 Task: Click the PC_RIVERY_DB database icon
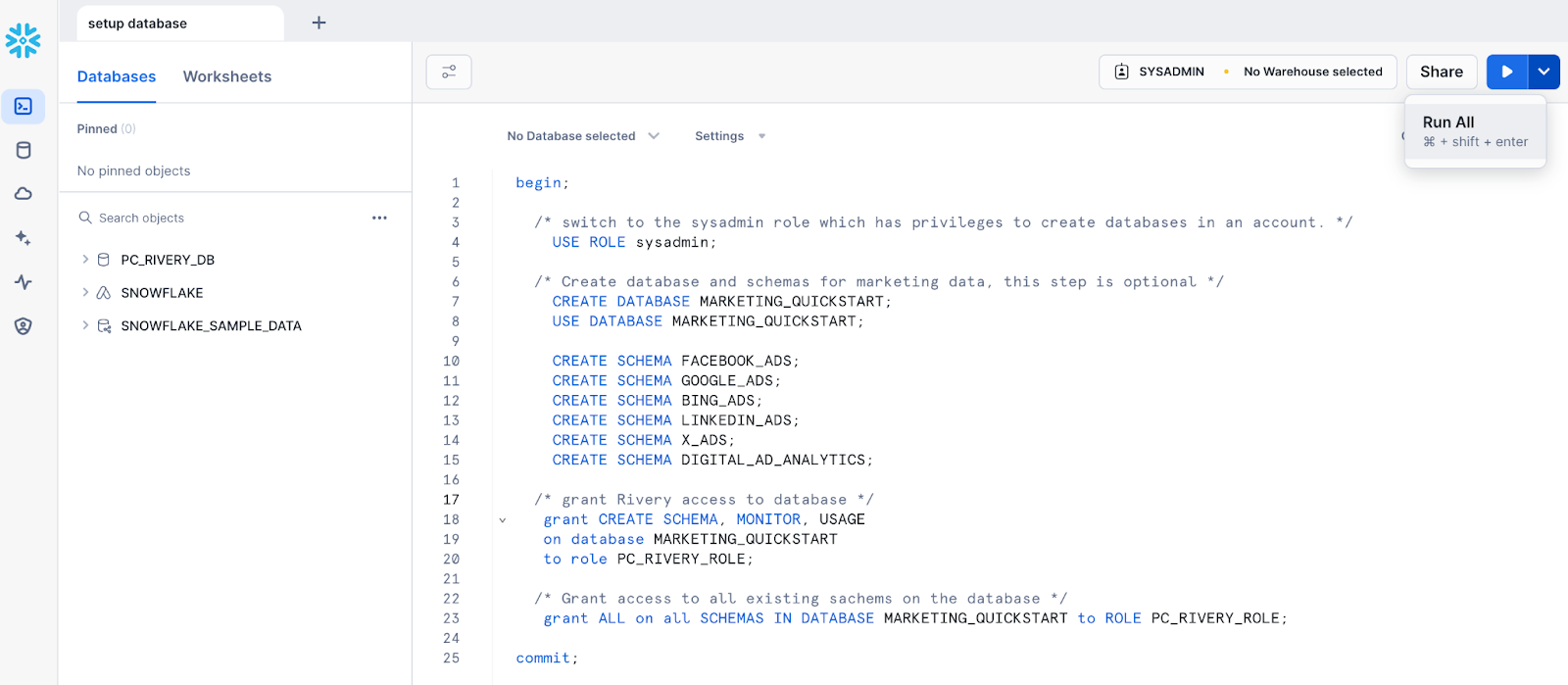click(x=104, y=260)
